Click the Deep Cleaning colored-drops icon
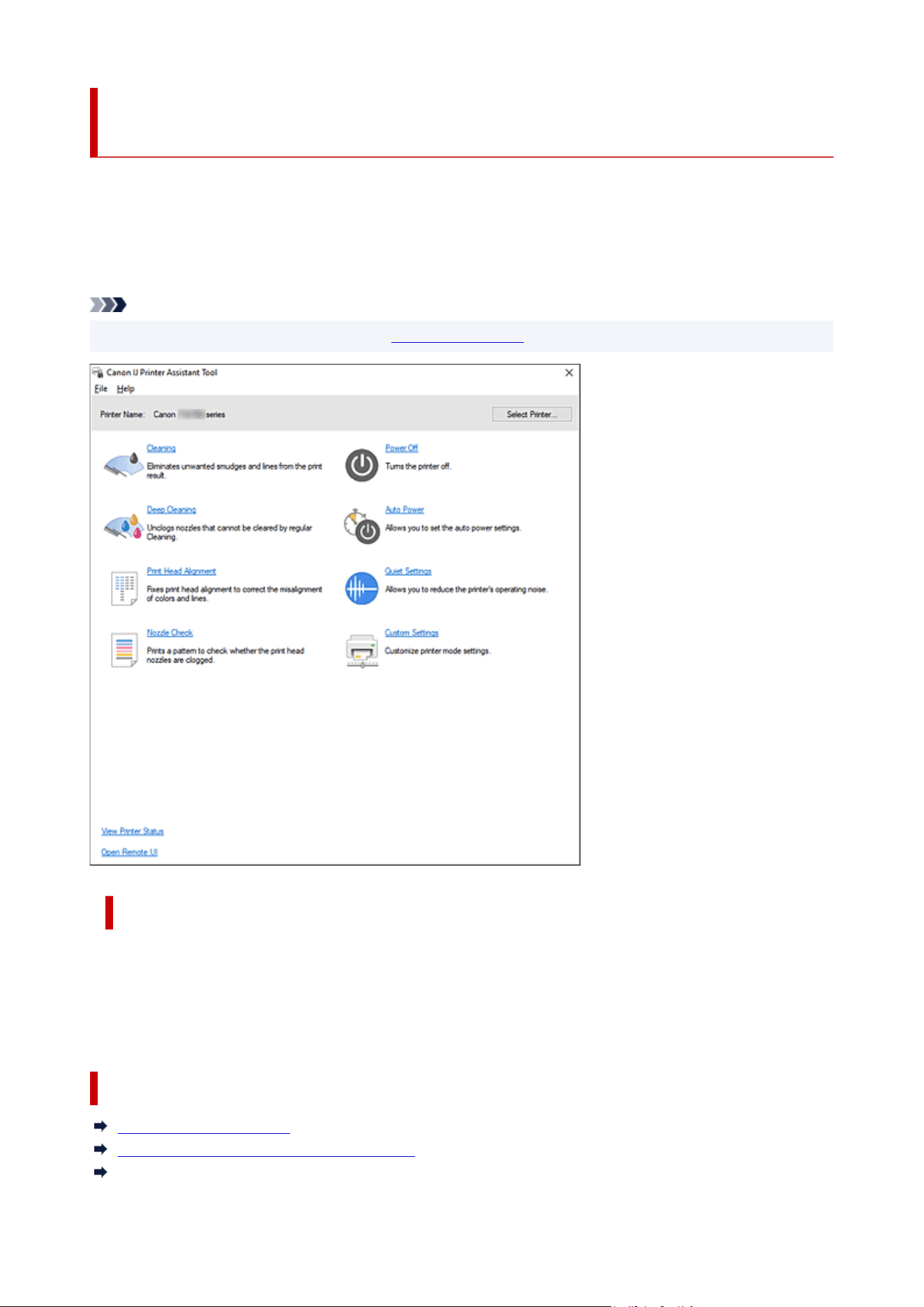The width and height of the screenshot is (924, 1307). (124, 526)
